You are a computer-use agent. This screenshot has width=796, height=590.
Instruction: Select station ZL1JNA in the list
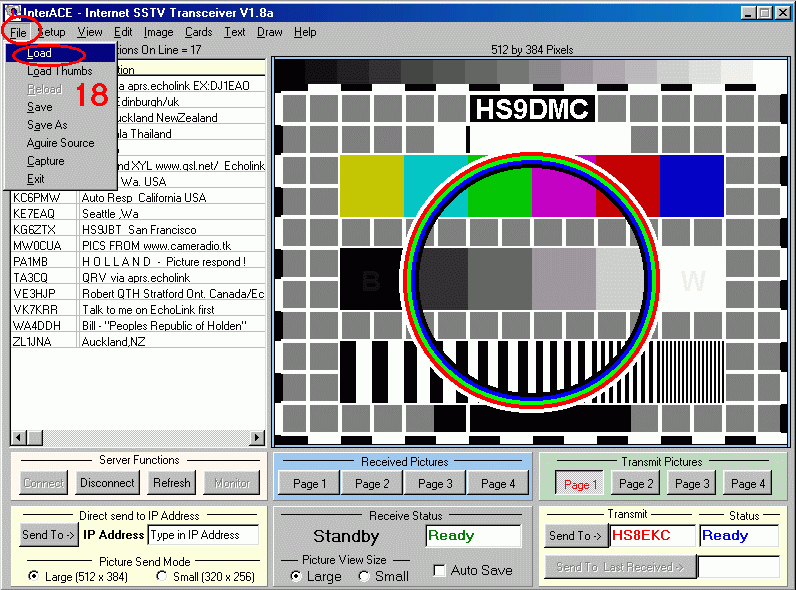(x=138, y=342)
